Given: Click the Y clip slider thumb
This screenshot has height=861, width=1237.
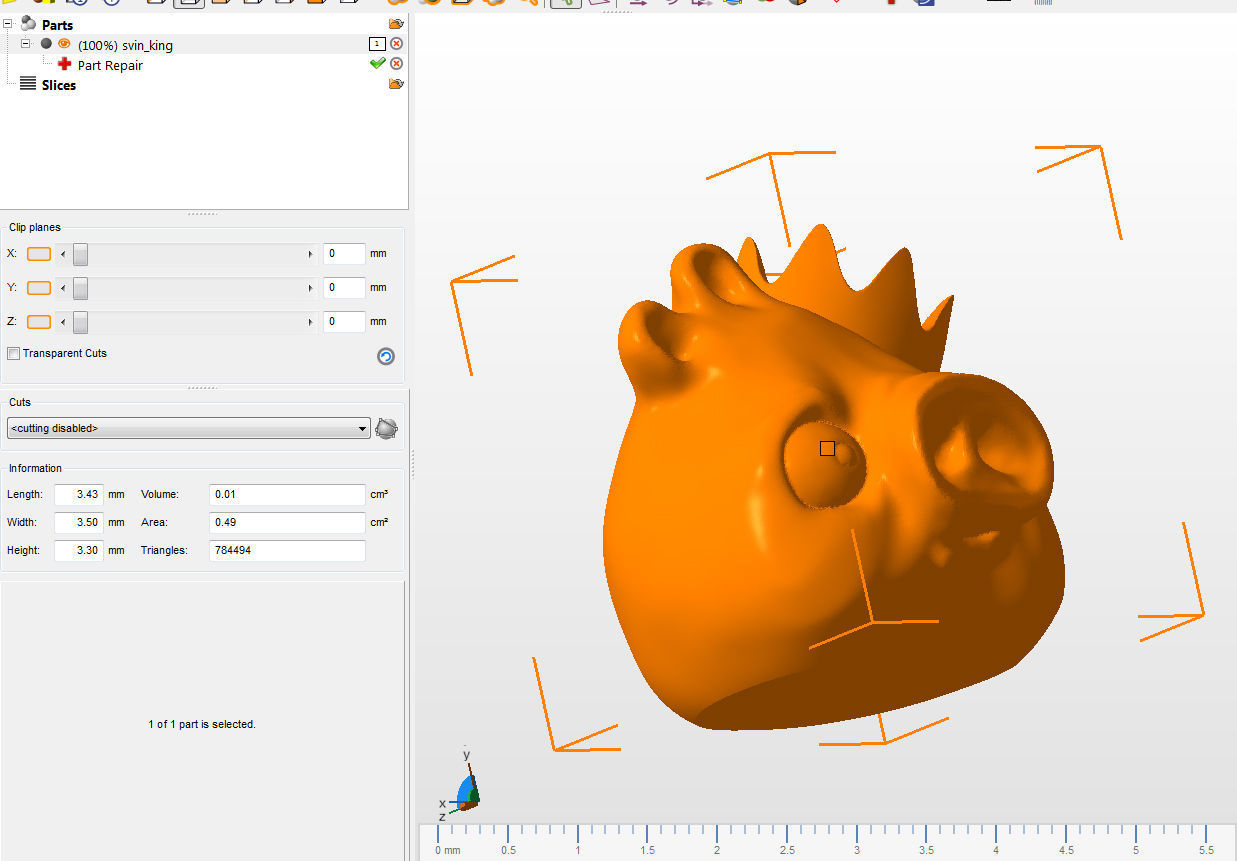Looking at the screenshot, I should point(80,288).
